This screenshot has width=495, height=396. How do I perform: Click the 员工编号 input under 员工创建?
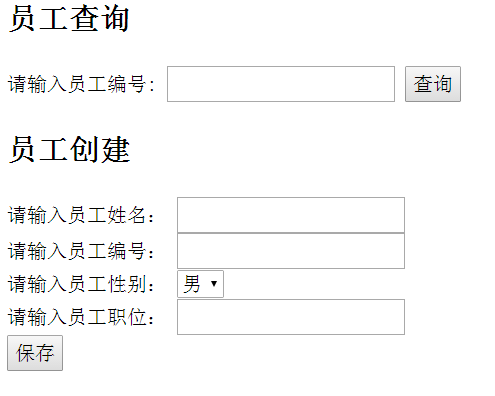(291, 251)
